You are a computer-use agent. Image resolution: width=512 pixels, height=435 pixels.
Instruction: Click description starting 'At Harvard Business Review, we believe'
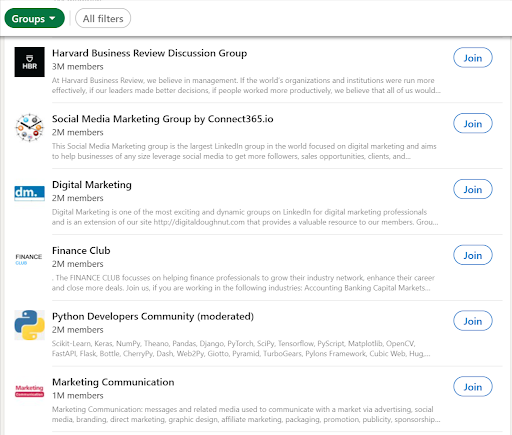246,85
